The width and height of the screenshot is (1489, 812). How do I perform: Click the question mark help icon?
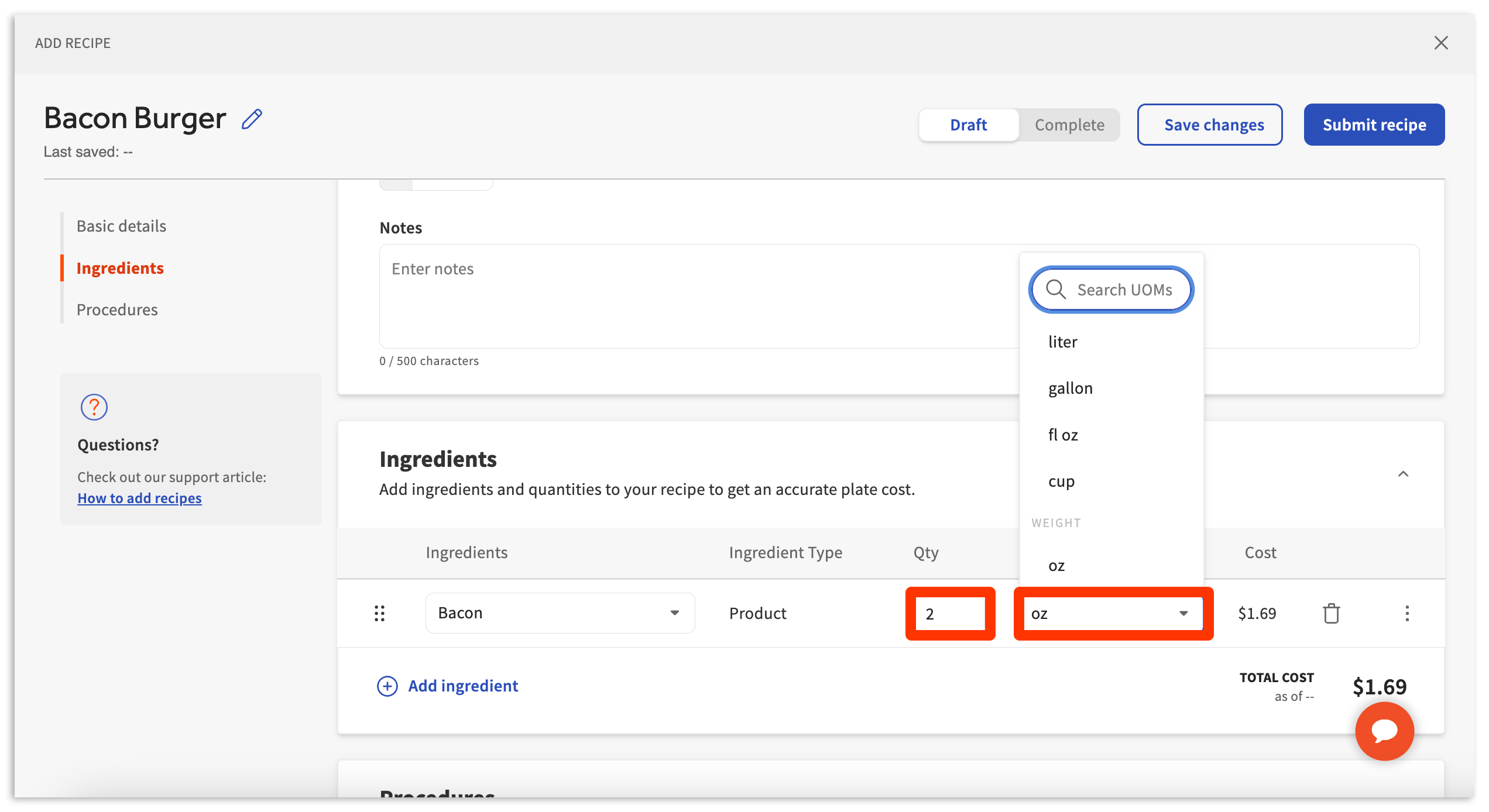94,407
